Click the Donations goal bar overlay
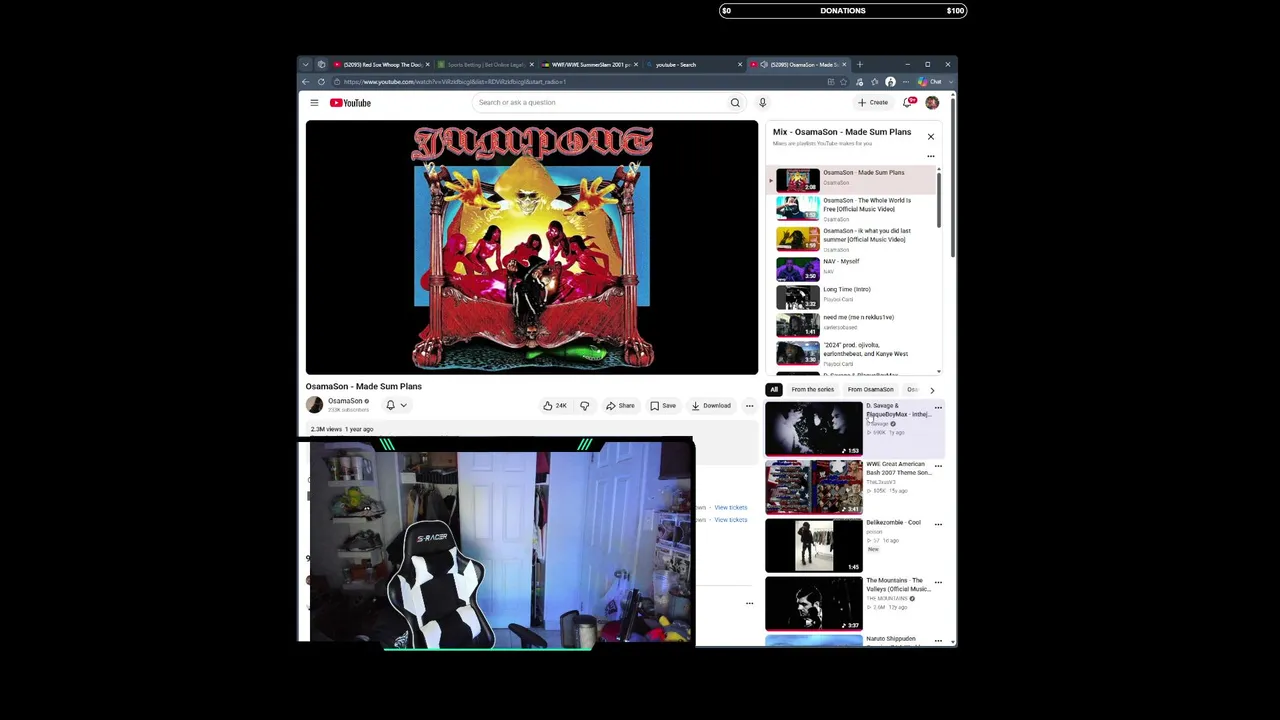This screenshot has height=720, width=1280. [843, 11]
